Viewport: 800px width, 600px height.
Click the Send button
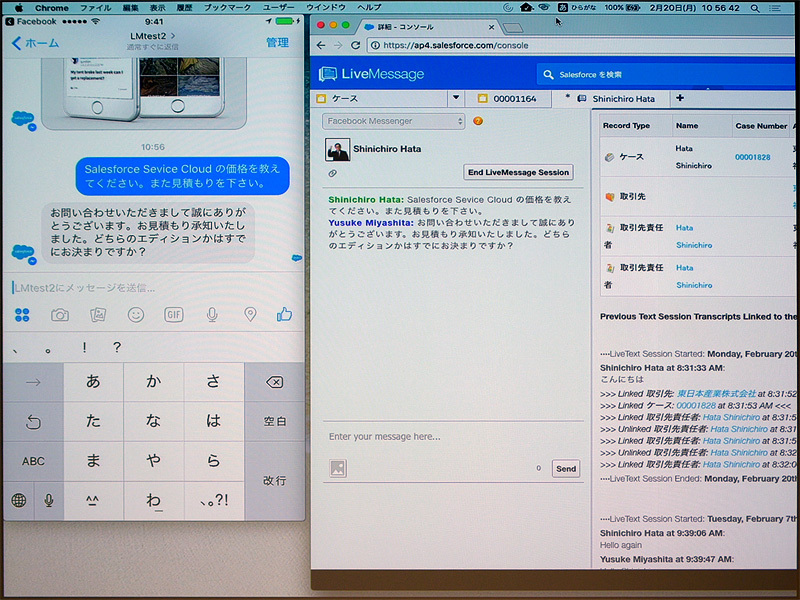pos(566,468)
